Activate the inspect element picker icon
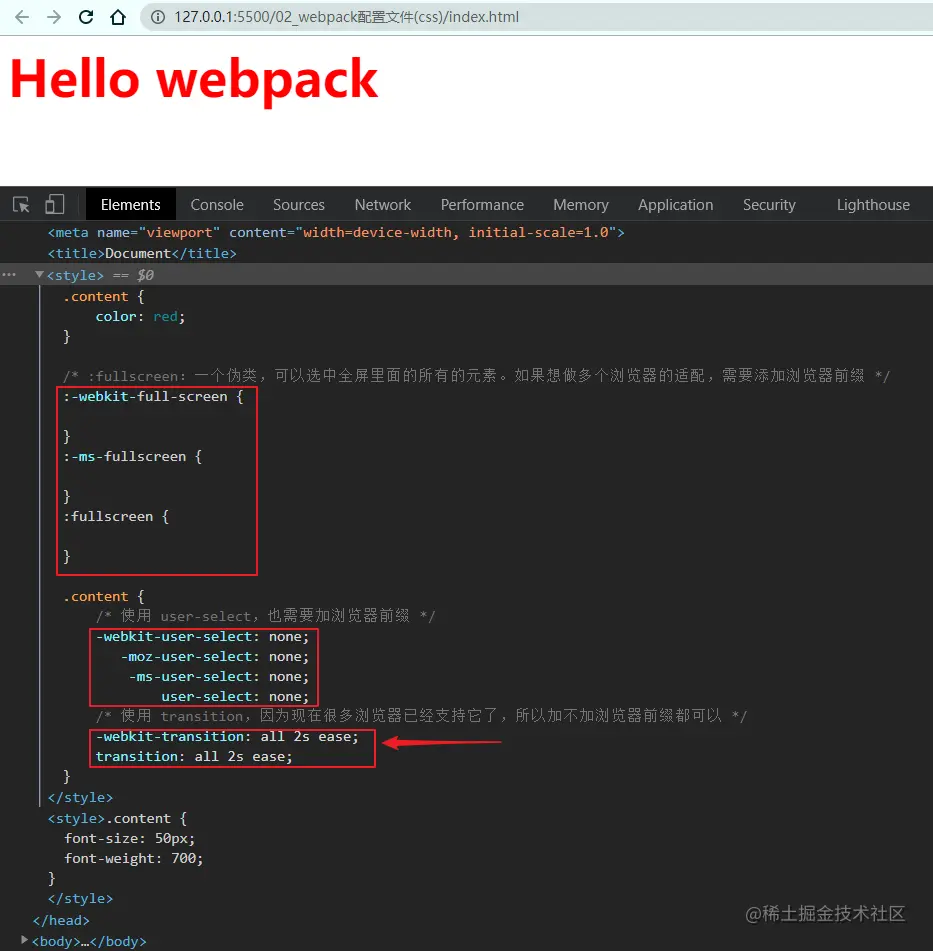The image size is (933, 951). tap(21, 205)
